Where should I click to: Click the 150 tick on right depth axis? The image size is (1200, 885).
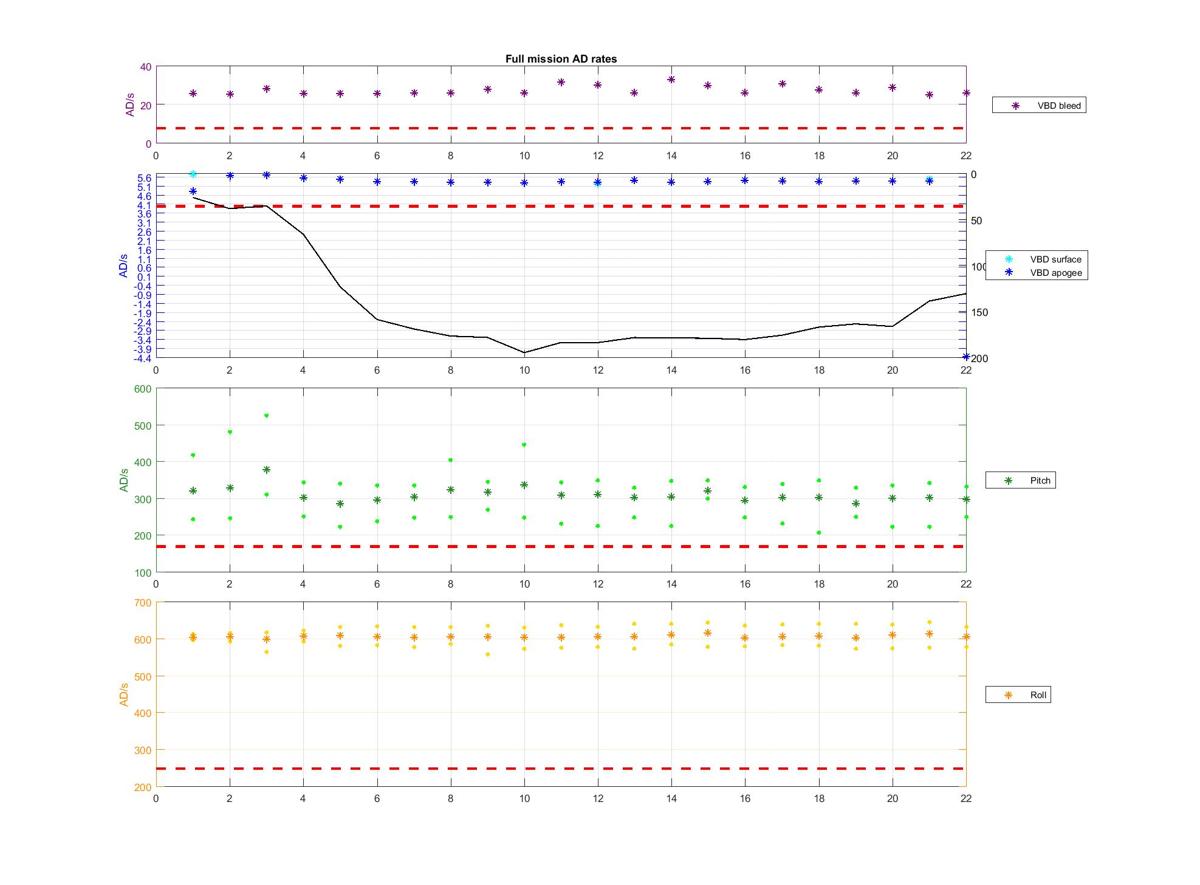point(980,313)
